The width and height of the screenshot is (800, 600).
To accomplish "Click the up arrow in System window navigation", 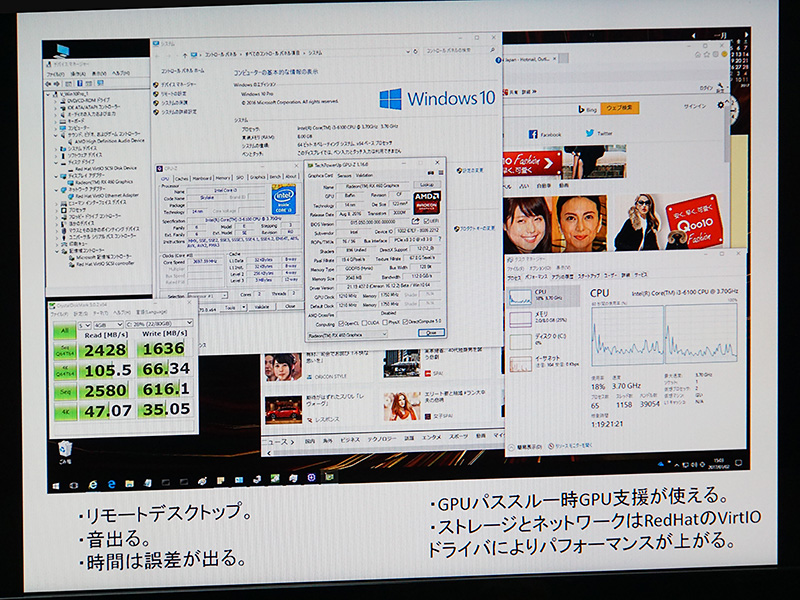I will 185,55.
